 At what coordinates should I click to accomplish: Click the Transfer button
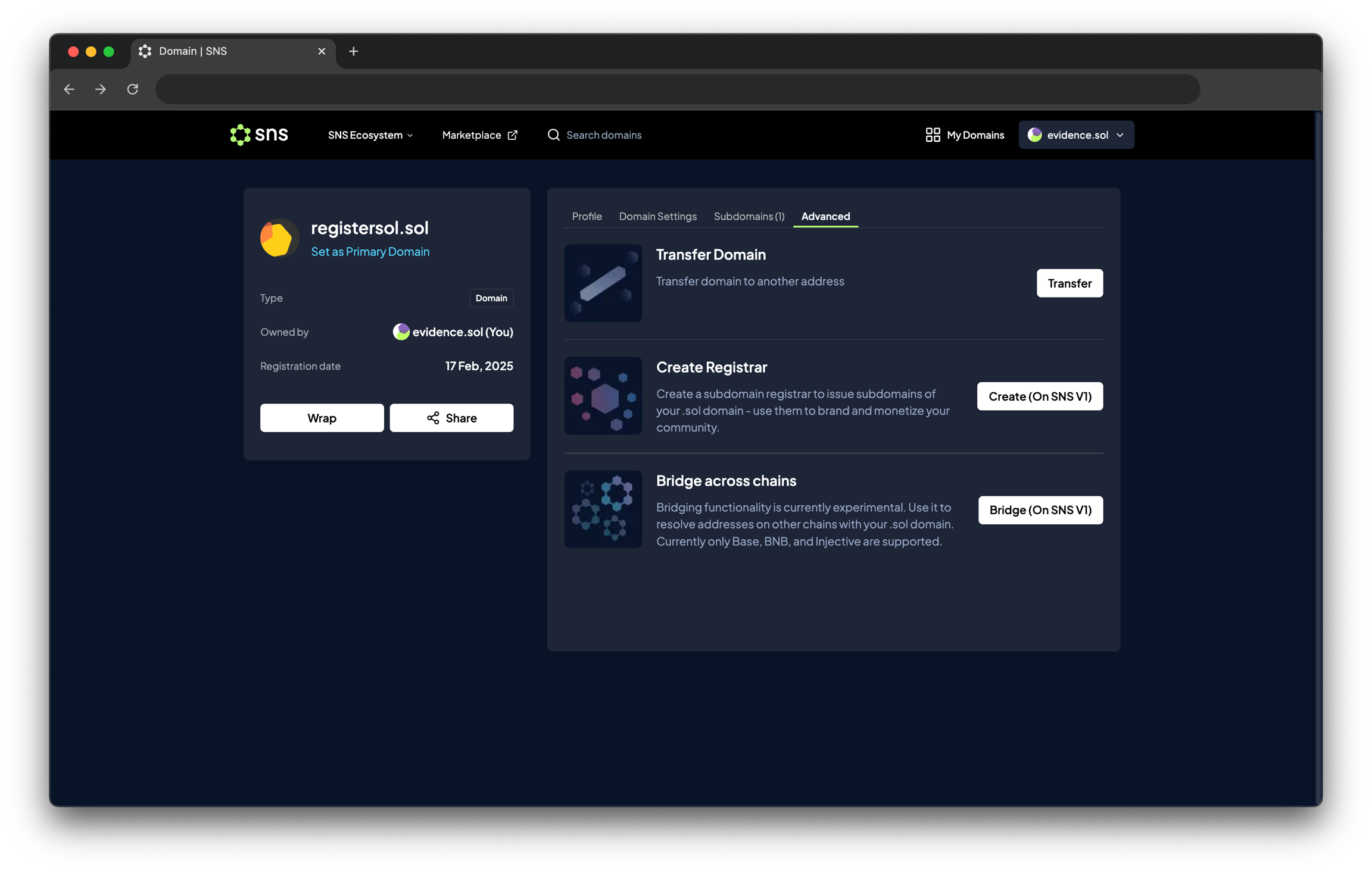pyautogui.click(x=1069, y=283)
